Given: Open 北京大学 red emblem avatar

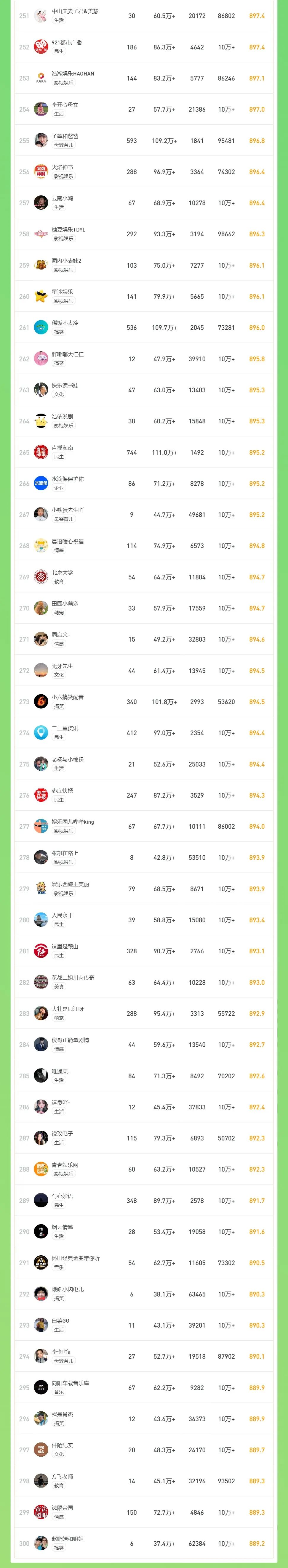Looking at the screenshot, I should coord(41,577).
